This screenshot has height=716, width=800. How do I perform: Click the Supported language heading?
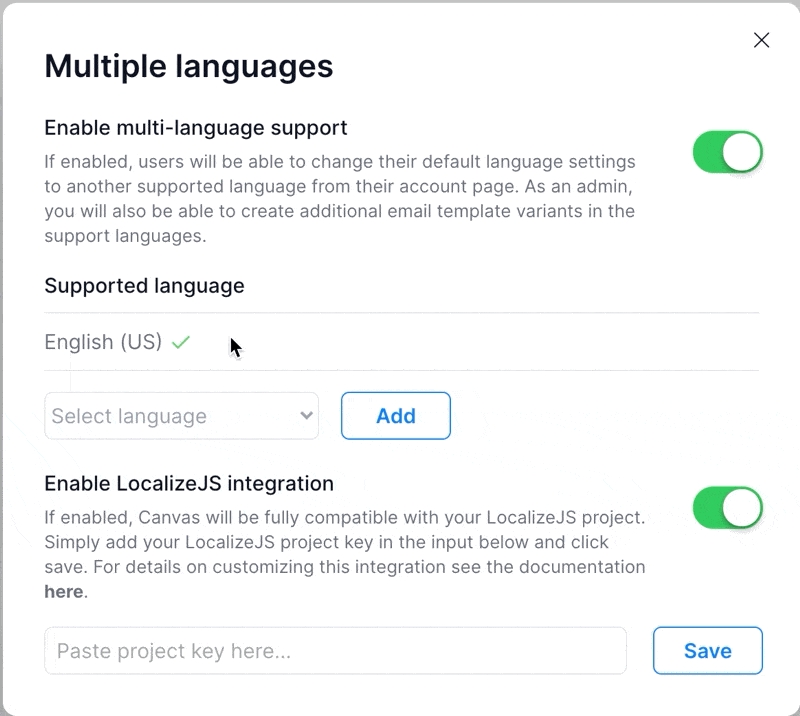tap(144, 286)
